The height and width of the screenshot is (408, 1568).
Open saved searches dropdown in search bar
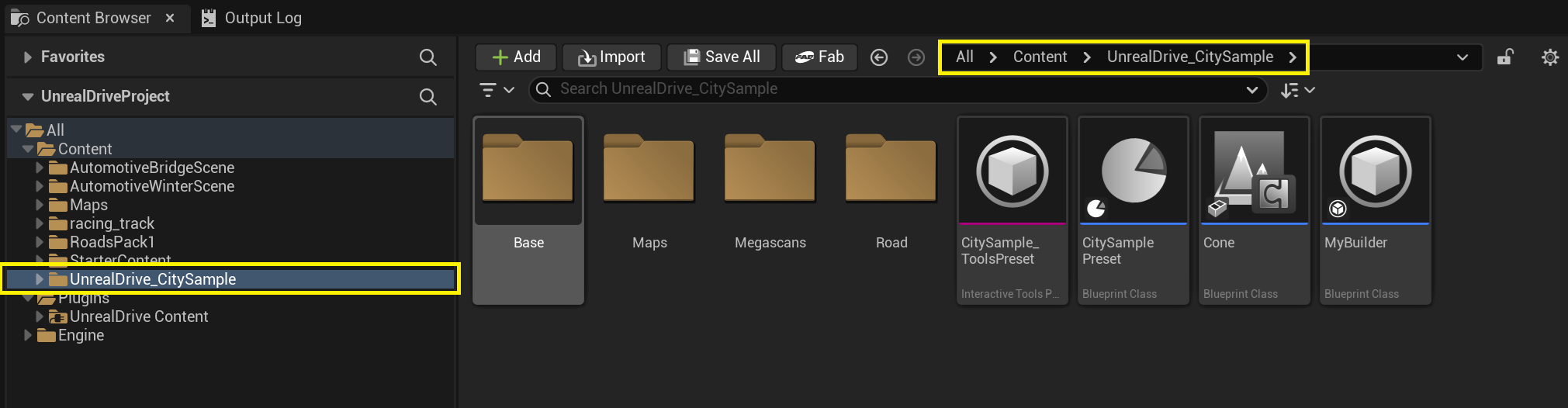(x=1251, y=90)
